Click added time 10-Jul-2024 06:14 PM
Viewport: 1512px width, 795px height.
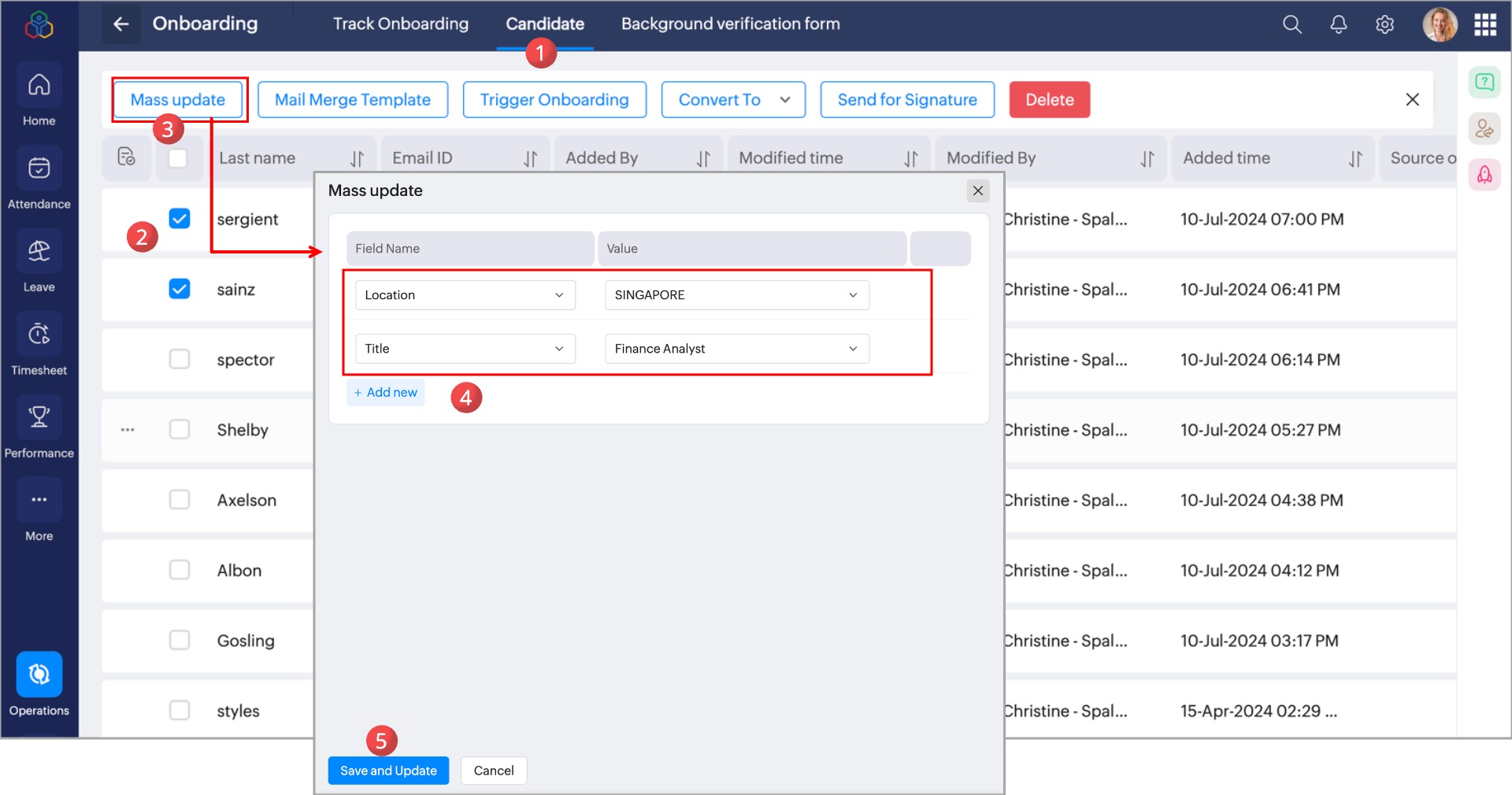pyautogui.click(x=1260, y=360)
